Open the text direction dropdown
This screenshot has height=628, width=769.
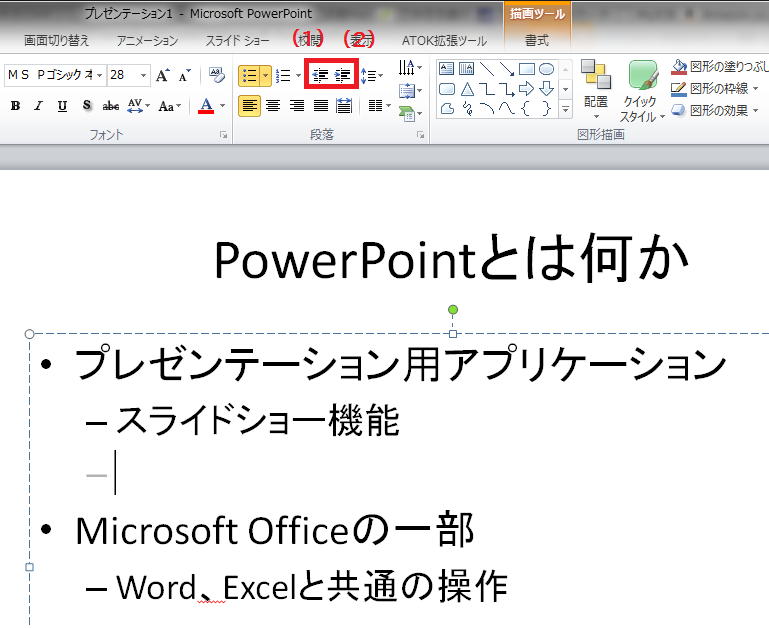pos(410,68)
